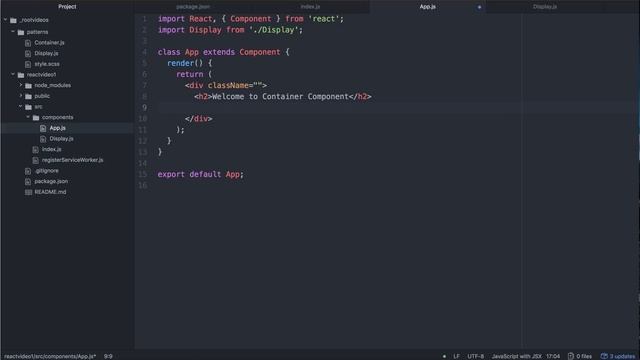Change the JavaScript with JSX grammar

pos(516,356)
